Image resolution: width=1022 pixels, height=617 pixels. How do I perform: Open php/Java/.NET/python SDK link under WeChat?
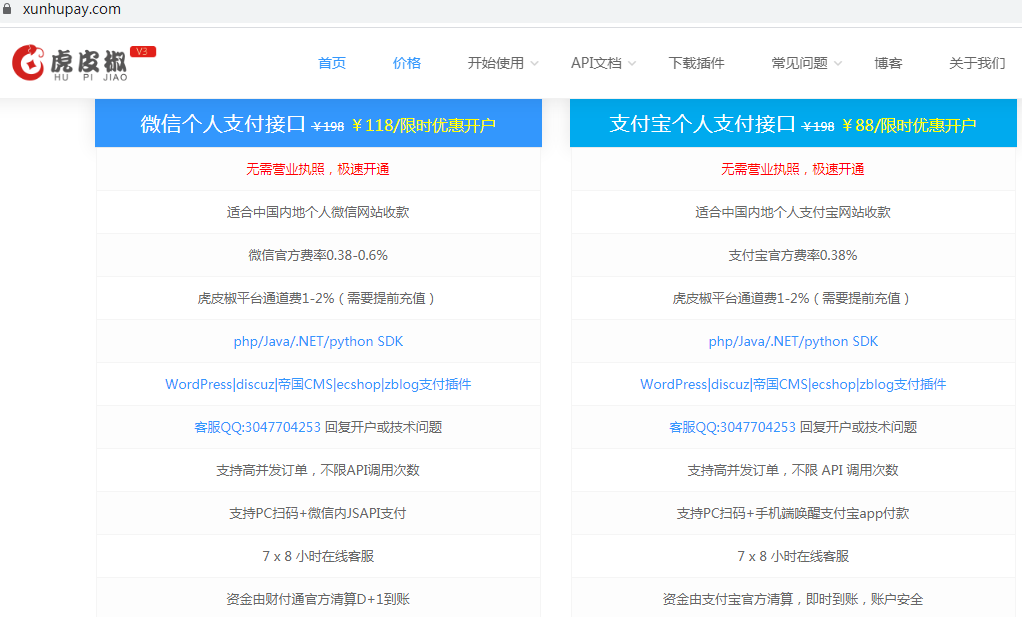pos(318,341)
